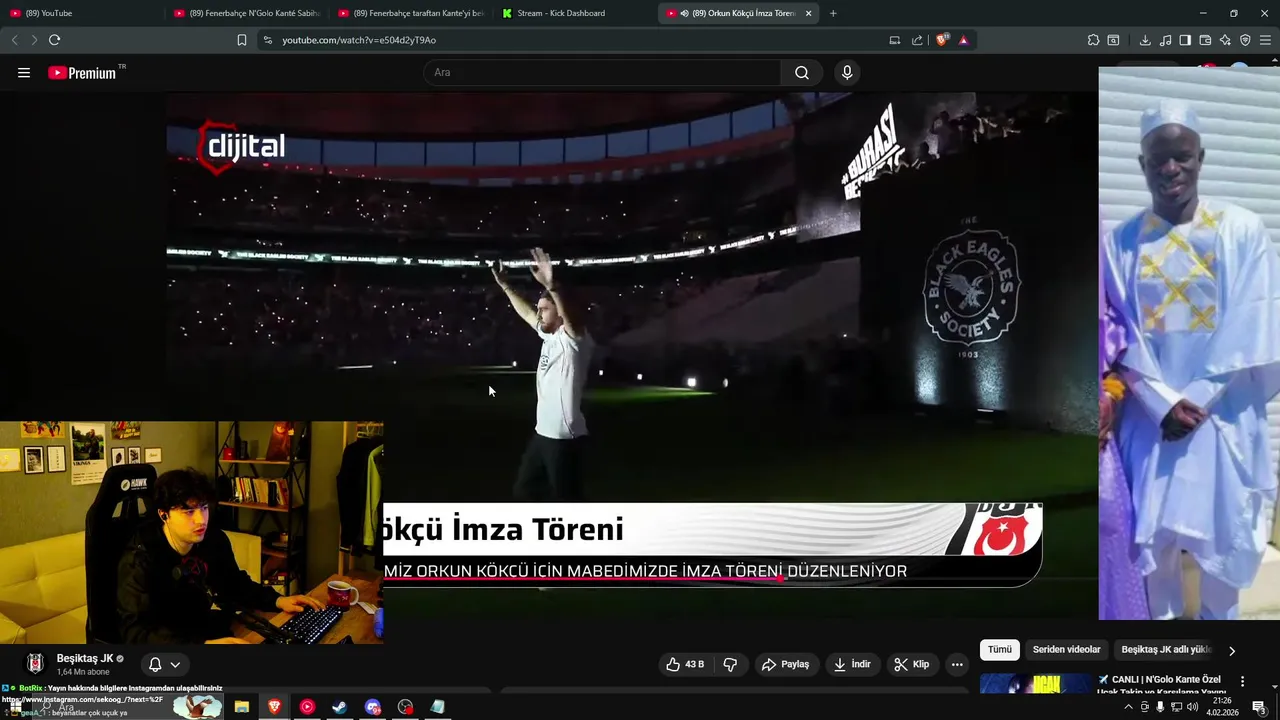Open options menu for CANLI N'Golo Kante video
Image resolution: width=1280 pixels, height=720 pixels.
coord(1243,681)
